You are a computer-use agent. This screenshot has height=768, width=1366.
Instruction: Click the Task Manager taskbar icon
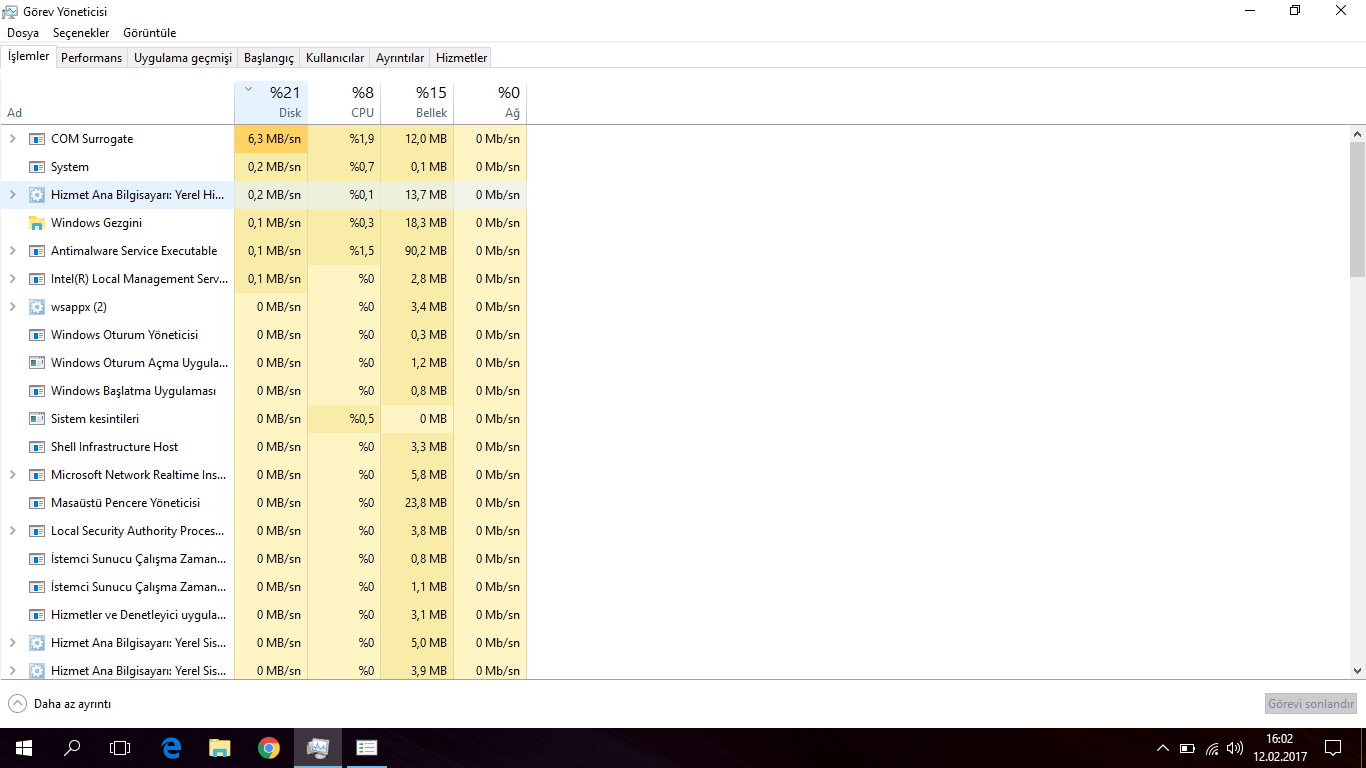(x=318, y=748)
